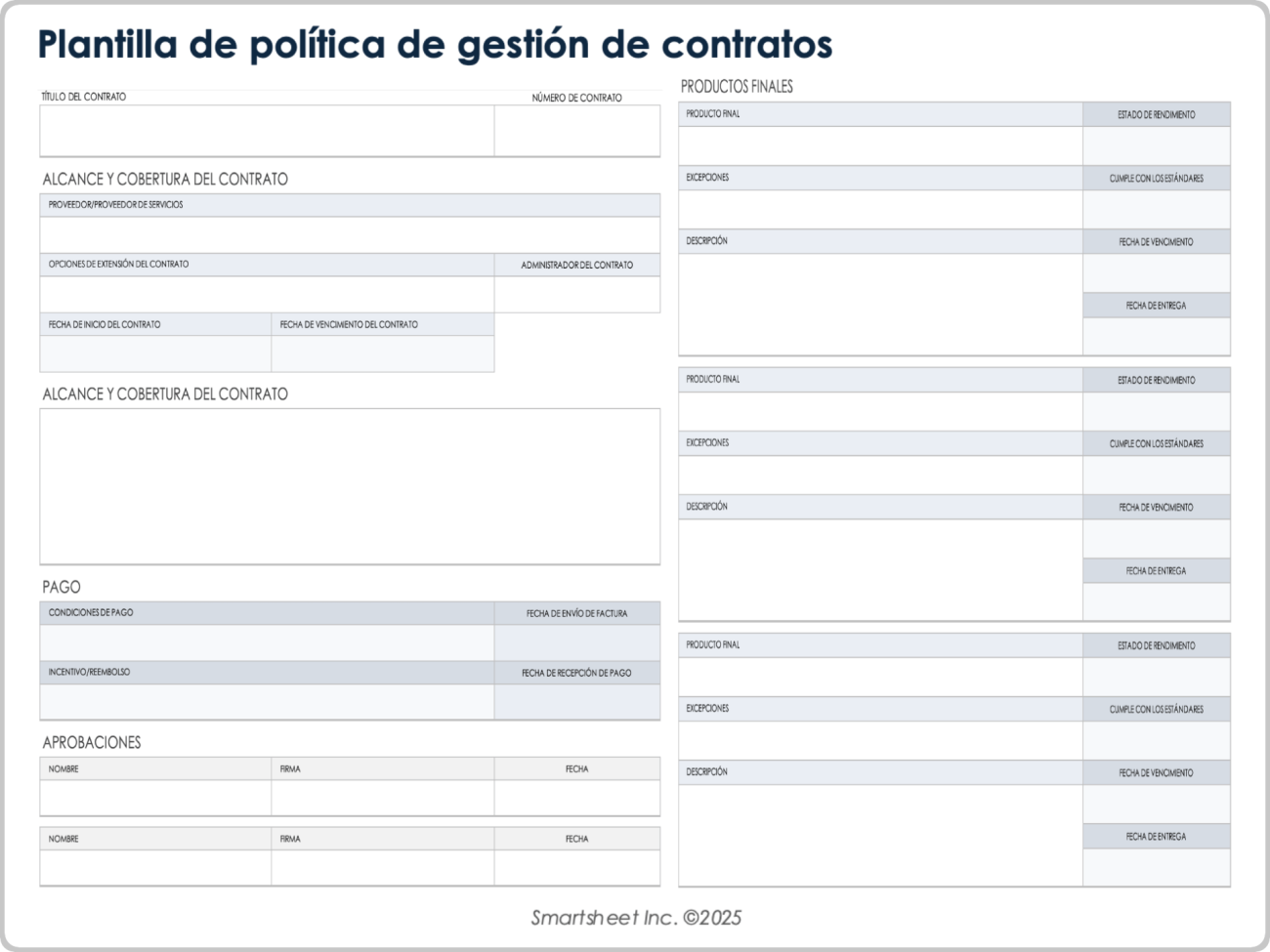1270x952 pixels.
Task: Focus the Incentivo/Reembolso field
Action: point(266,702)
